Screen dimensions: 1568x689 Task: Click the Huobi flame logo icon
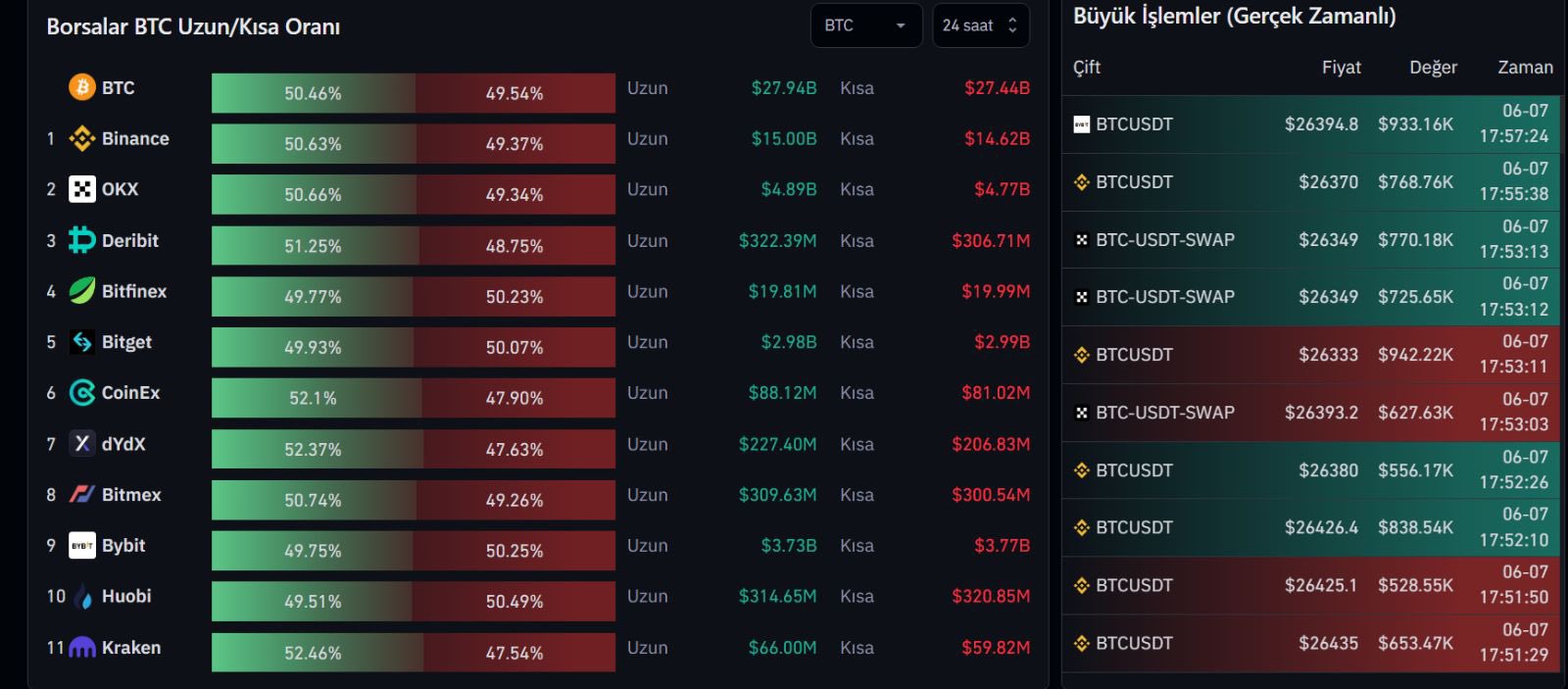(x=84, y=597)
